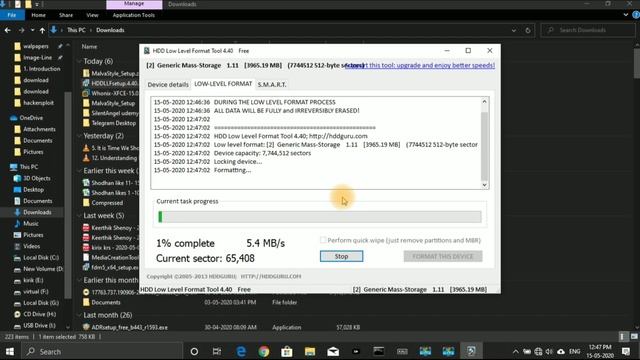
Task: Launch Google Chrome from the taskbar
Action: [264, 351]
